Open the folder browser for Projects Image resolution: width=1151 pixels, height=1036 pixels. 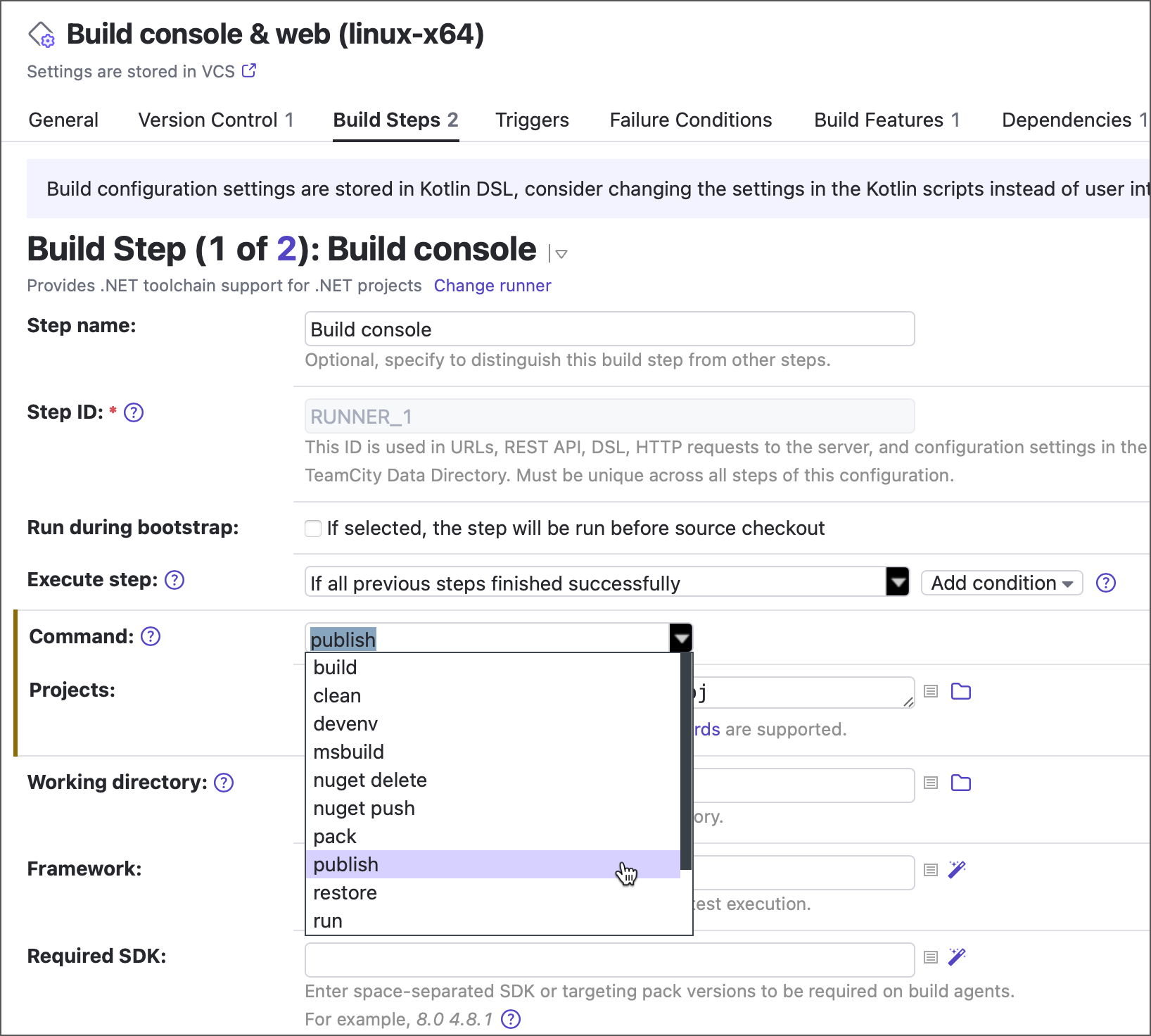961,691
